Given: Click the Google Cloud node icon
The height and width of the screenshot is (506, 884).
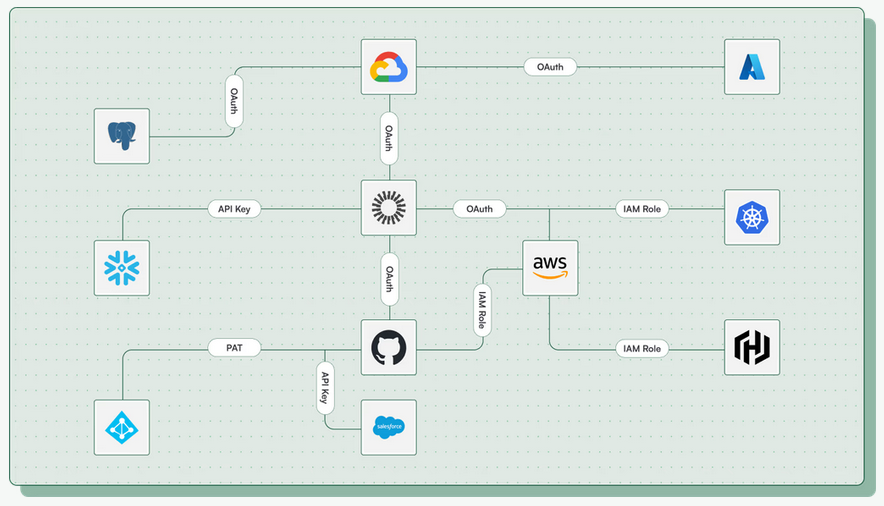Looking at the screenshot, I should point(388,67).
